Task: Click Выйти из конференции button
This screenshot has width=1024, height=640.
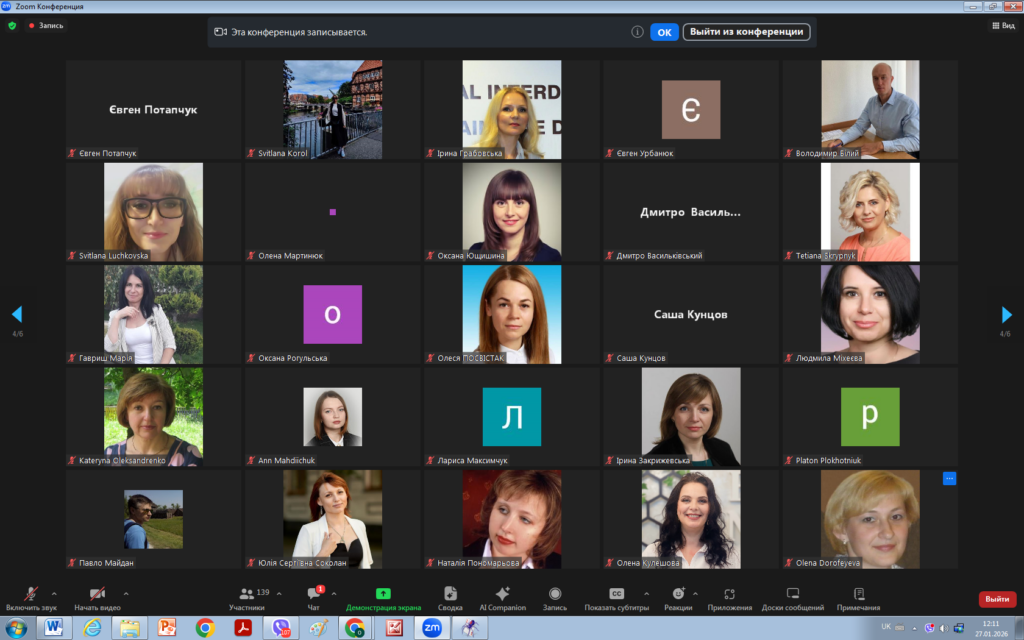Action: click(746, 32)
